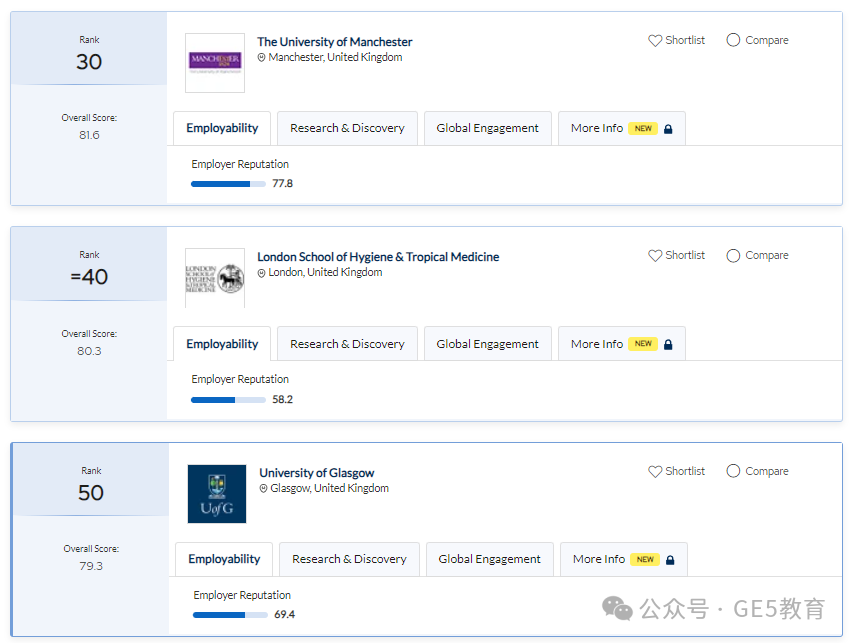Switch to London School's Research & Discovery tab
Screen dimensions: 853x643
pyautogui.click(x=347, y=344)
